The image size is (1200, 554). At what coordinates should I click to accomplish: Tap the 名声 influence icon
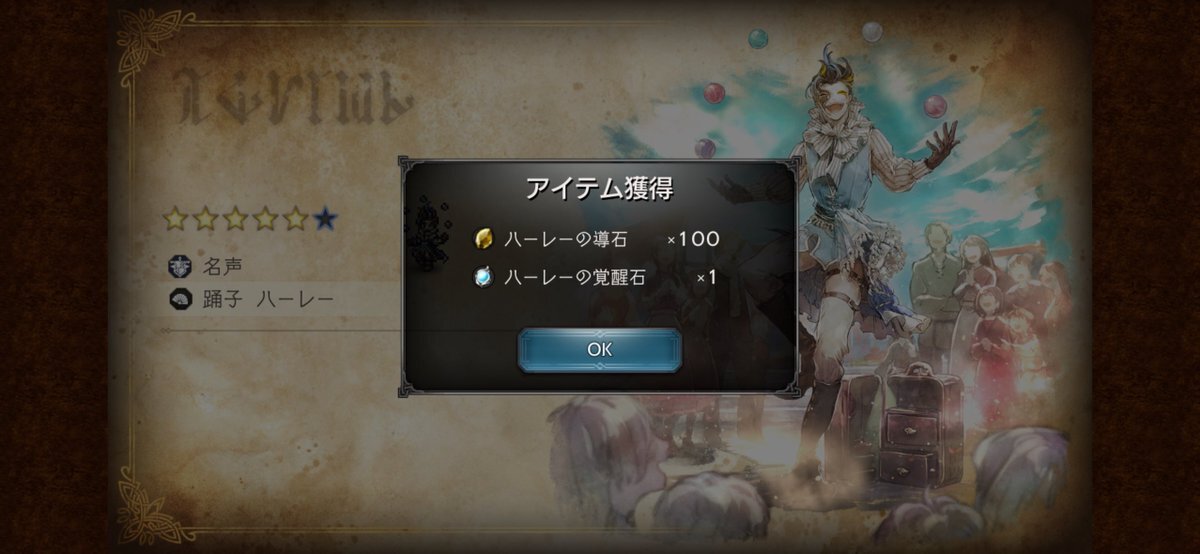pyautogui.click(x=181, y=267)
